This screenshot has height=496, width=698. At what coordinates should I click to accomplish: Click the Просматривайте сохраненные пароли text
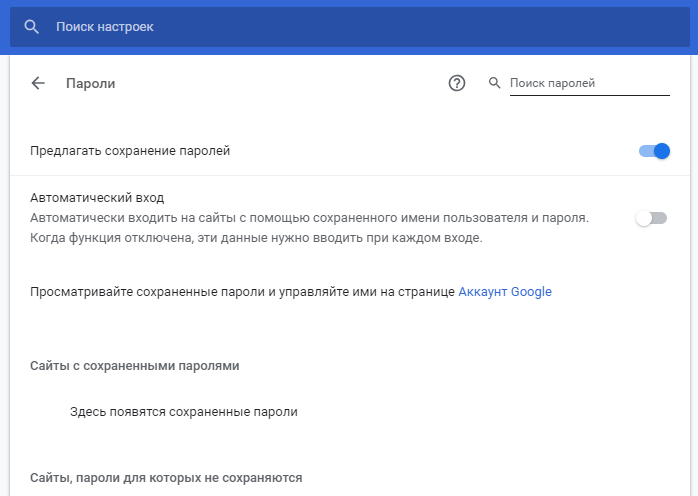coord(242,292)
